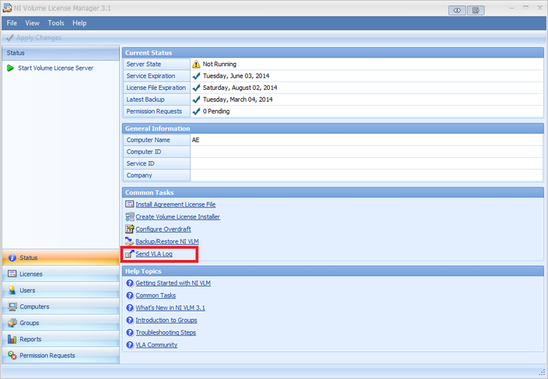Click the Install Agreement License File icon

130,204
